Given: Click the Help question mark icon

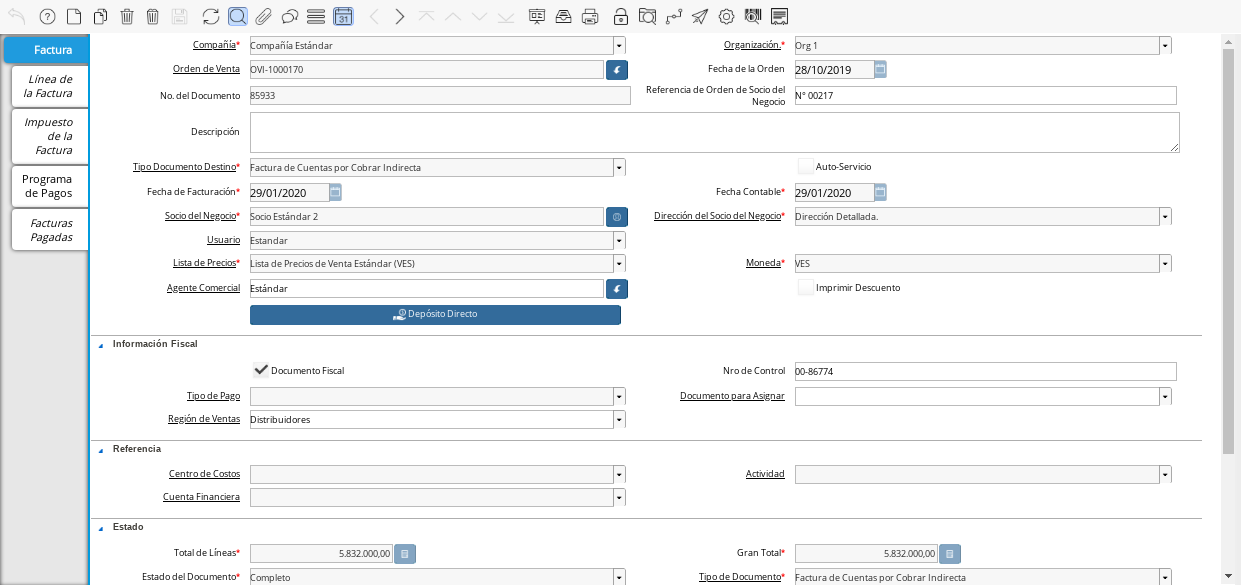Looking at the screenshot, I should tap(46, 16).
